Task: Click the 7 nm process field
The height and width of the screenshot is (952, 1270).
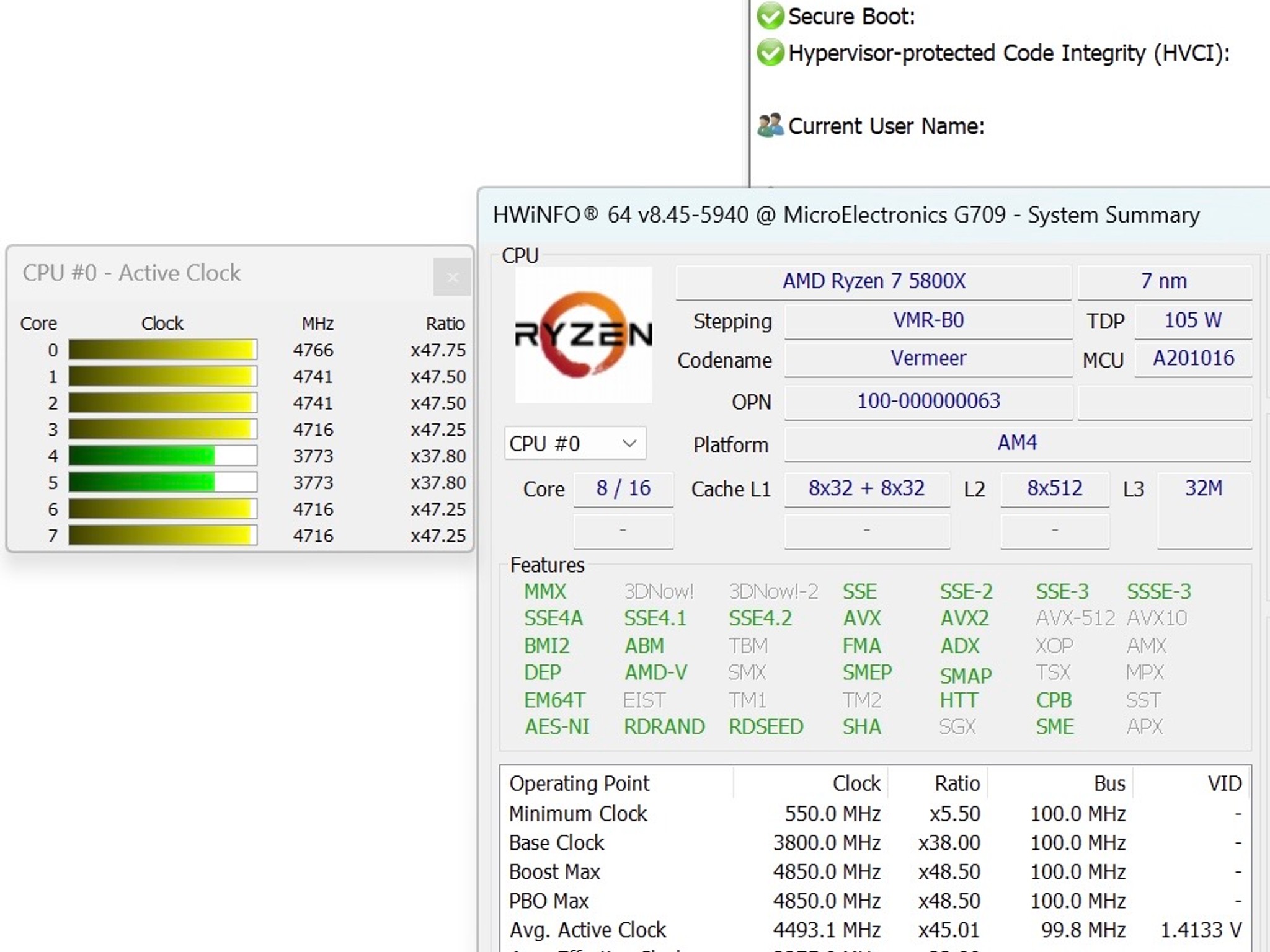Action: [x=1165, y=281]
